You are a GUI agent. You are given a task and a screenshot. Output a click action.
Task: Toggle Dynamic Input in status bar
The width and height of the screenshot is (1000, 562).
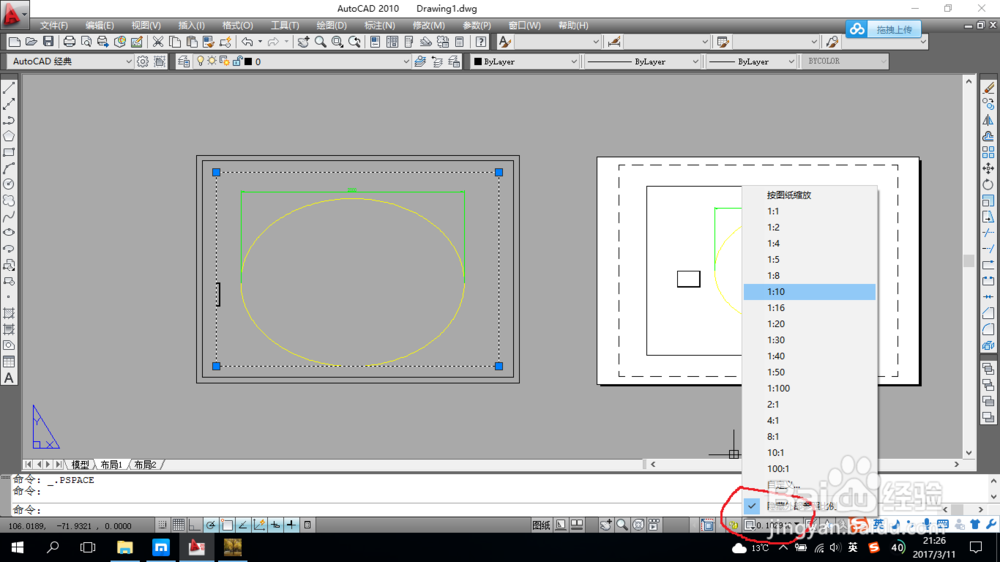pyautogui.click(x=276, y=525)
